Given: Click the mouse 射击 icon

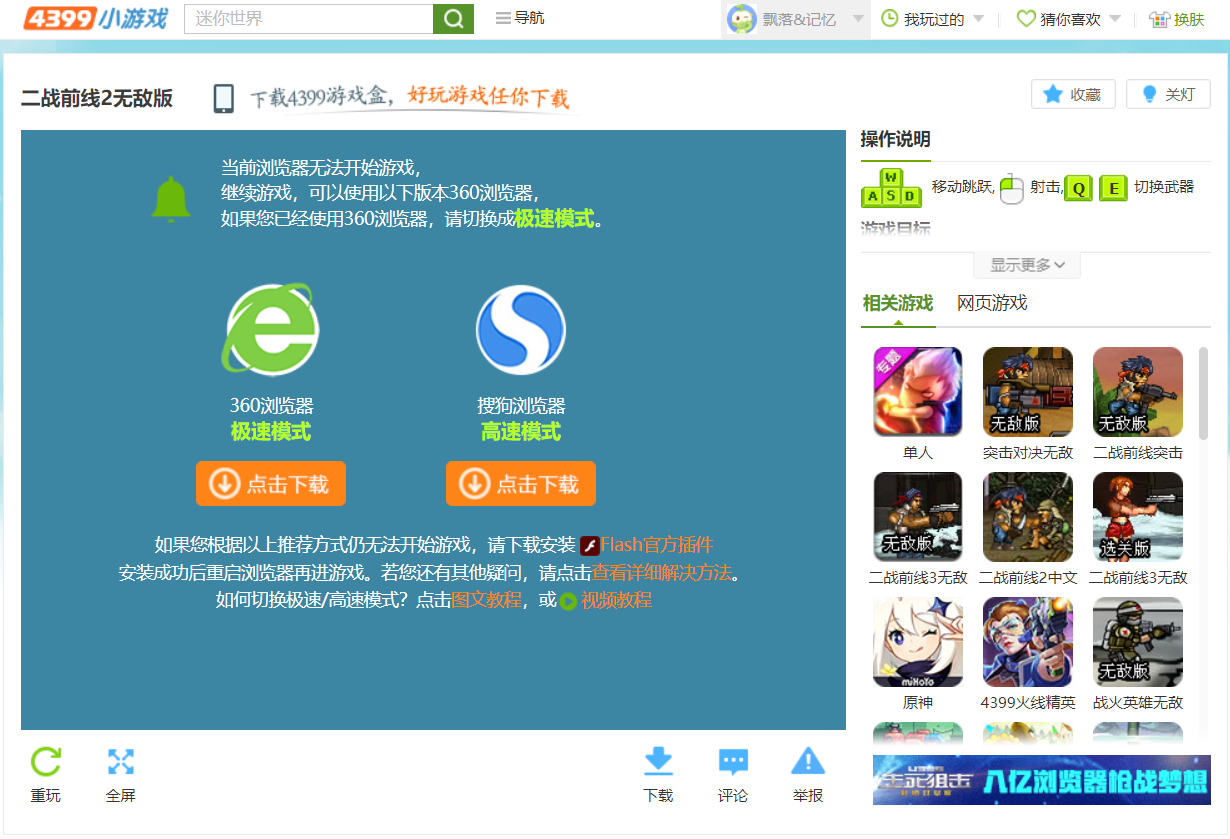Looking at the screenshot, I should [1012, 188].
